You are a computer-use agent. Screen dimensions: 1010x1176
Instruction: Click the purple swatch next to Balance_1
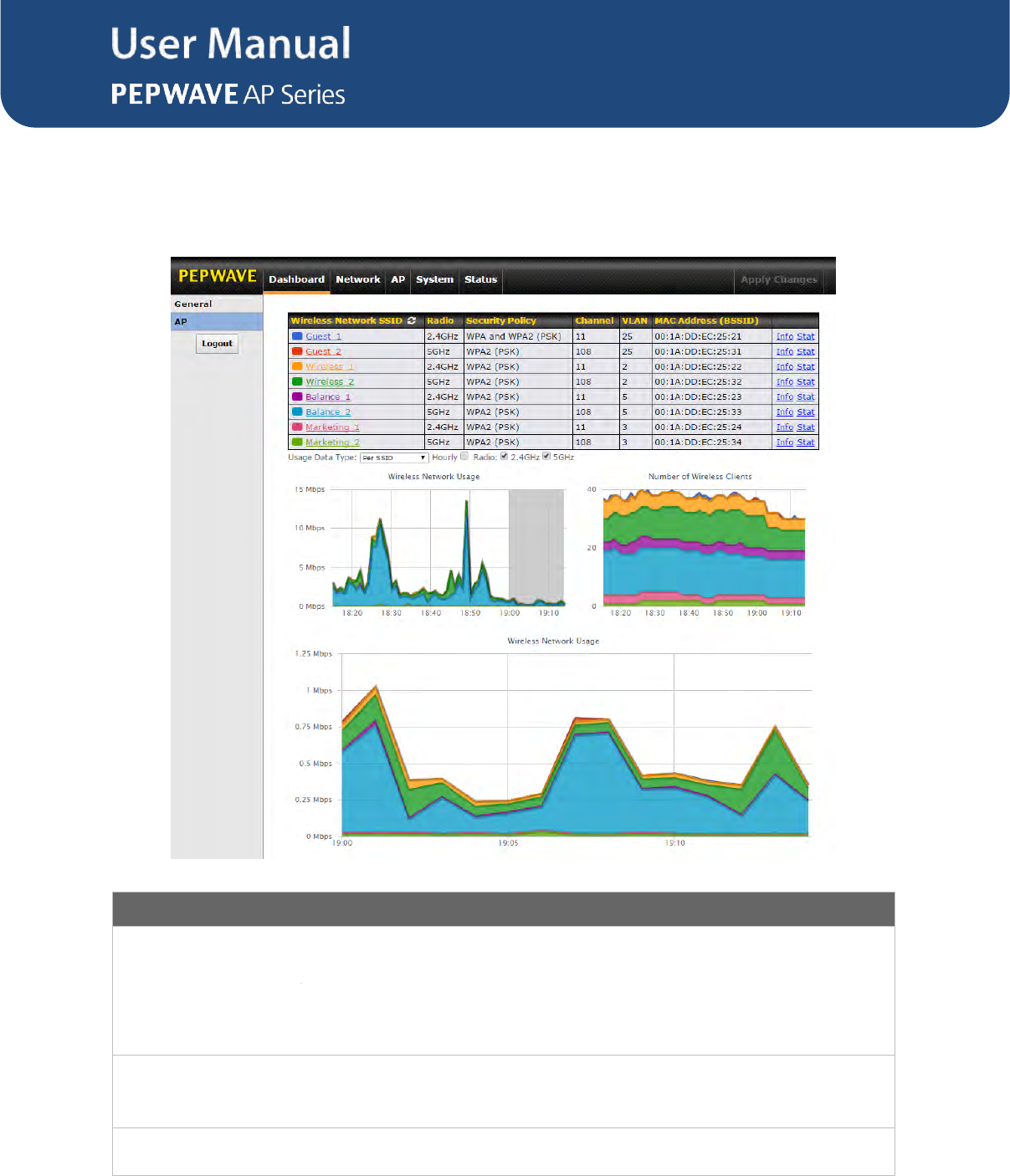point(297,396)
